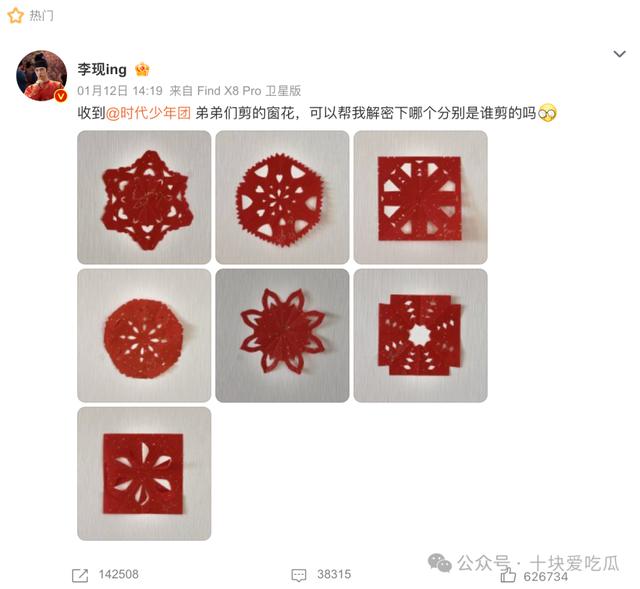
Task: Open the flower petal paper-cut photo
Action: pyautogui.click(x=282, y=336)
